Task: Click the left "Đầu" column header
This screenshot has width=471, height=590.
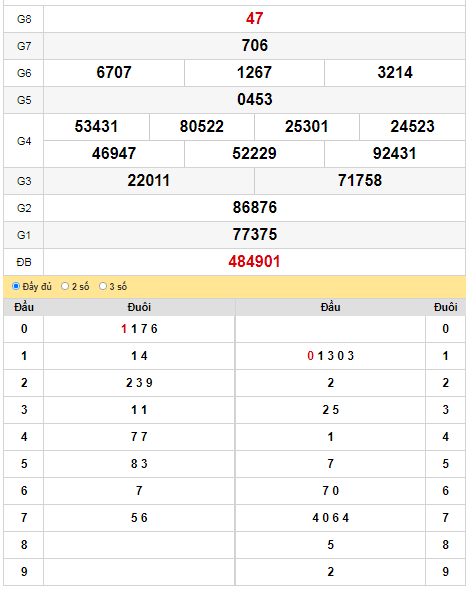Action: pos(24,307)
